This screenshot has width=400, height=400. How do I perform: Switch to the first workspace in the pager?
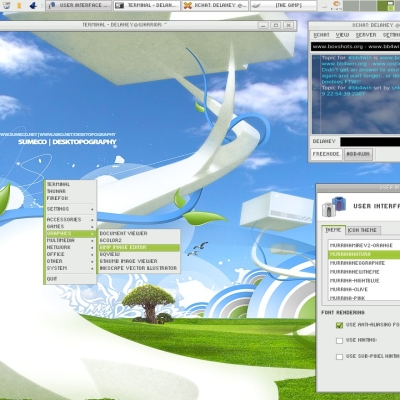coord(351,6)
